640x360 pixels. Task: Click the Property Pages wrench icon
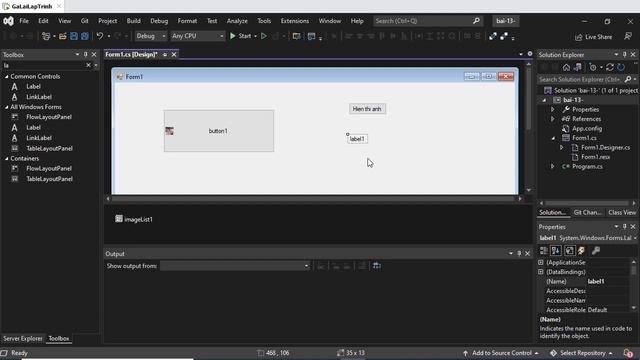coord(596,251)
